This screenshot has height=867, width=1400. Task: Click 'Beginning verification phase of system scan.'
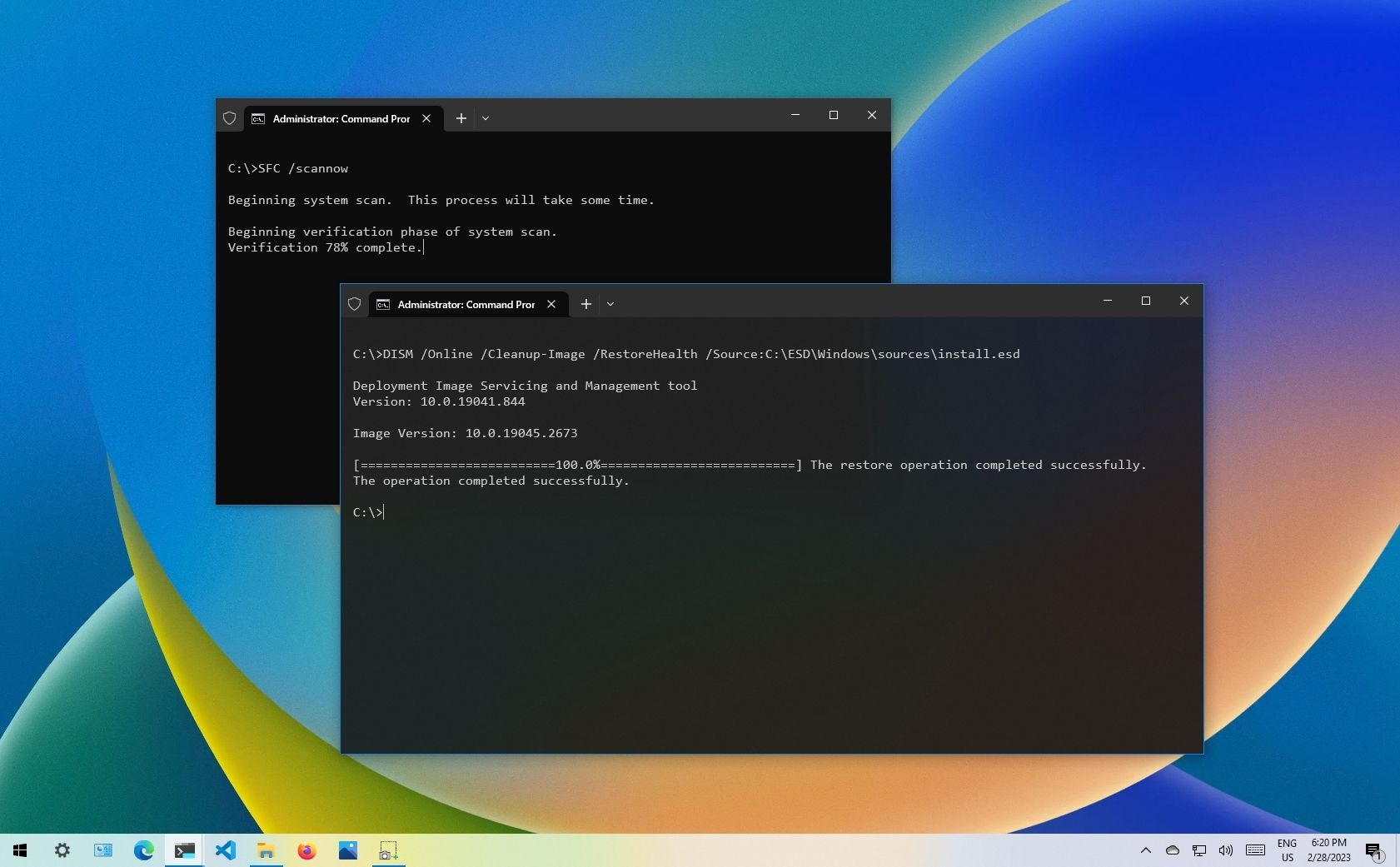pos(392,232)
